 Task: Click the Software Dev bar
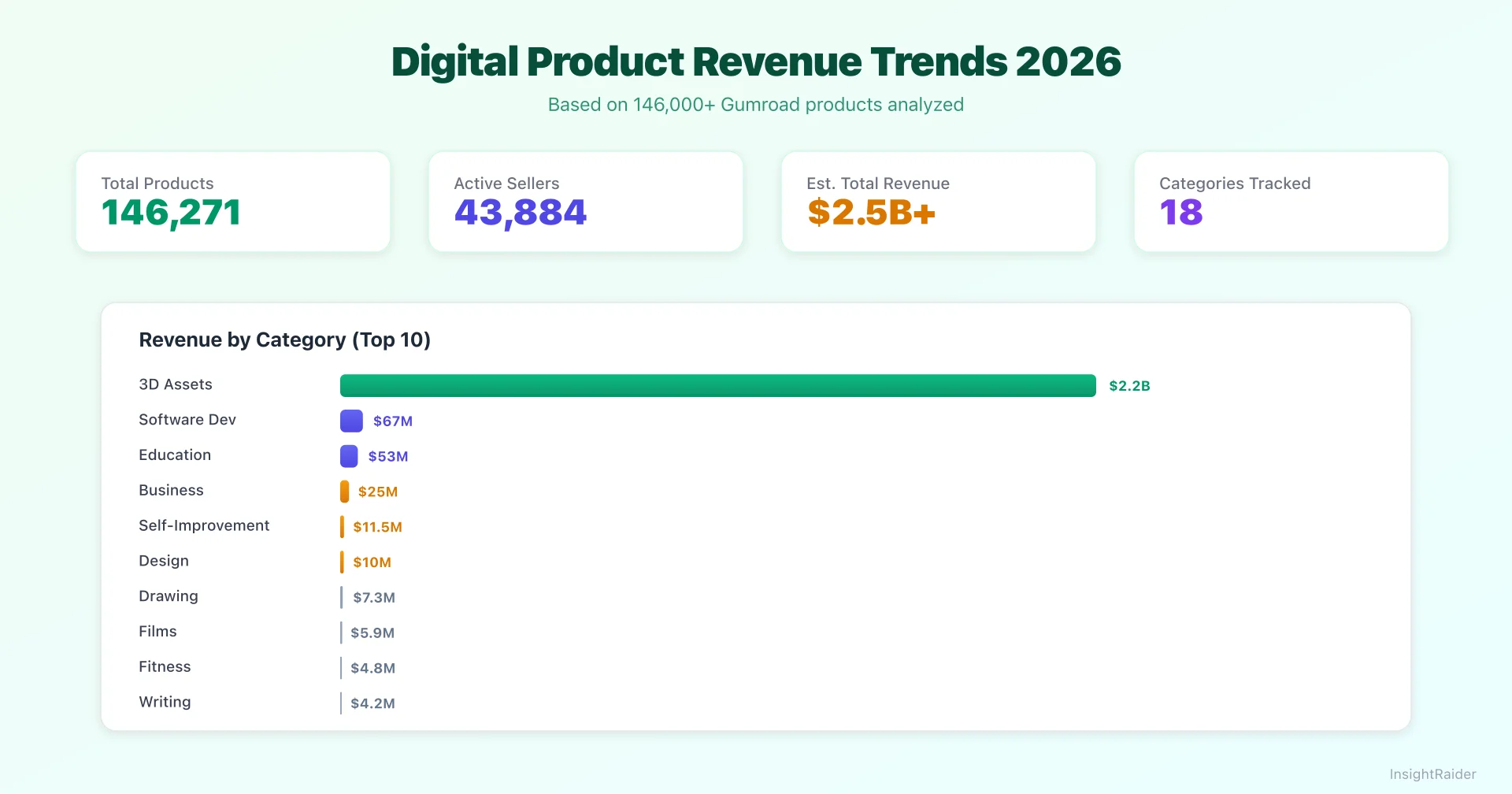350,420
